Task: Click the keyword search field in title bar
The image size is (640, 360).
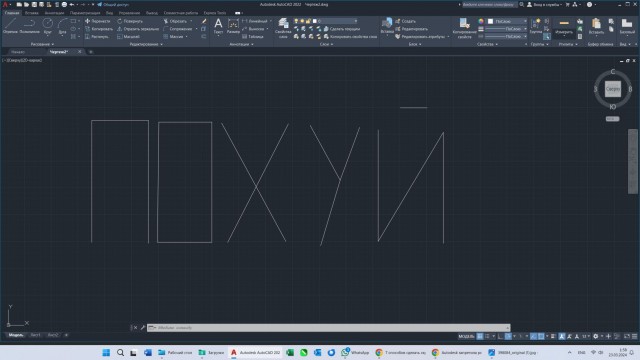Action: coord(489,4)
